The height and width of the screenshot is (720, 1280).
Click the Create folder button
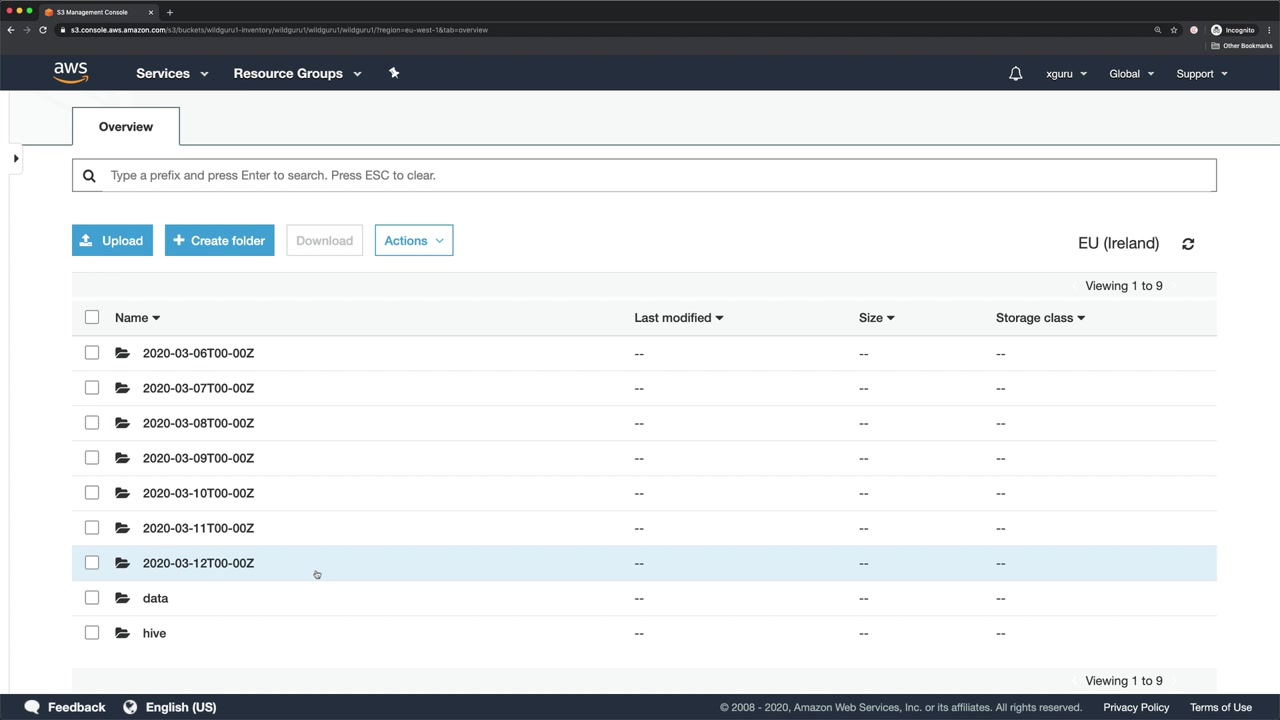[x=219, y=240]
